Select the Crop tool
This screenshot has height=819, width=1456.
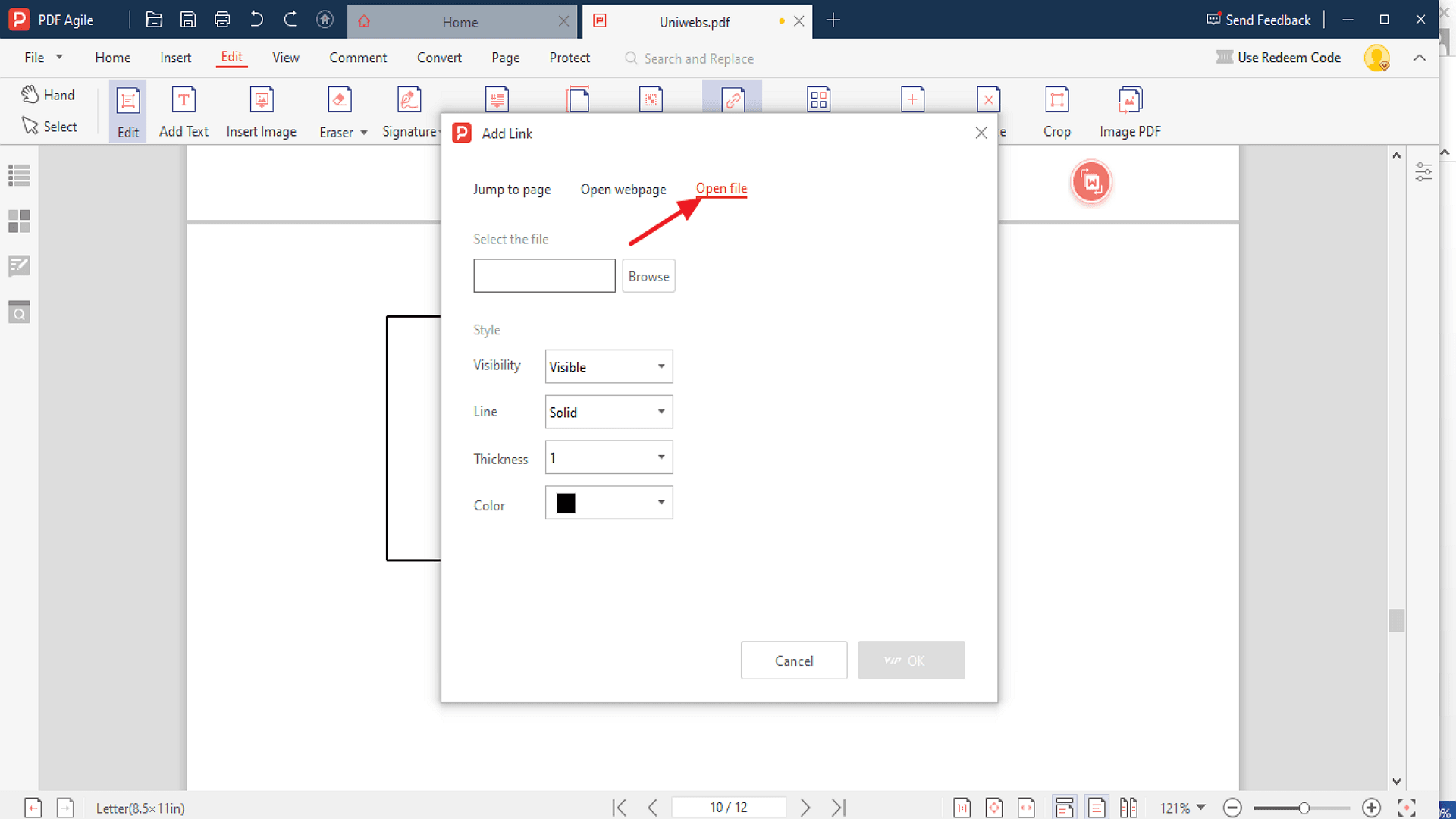click(1058, 110)
